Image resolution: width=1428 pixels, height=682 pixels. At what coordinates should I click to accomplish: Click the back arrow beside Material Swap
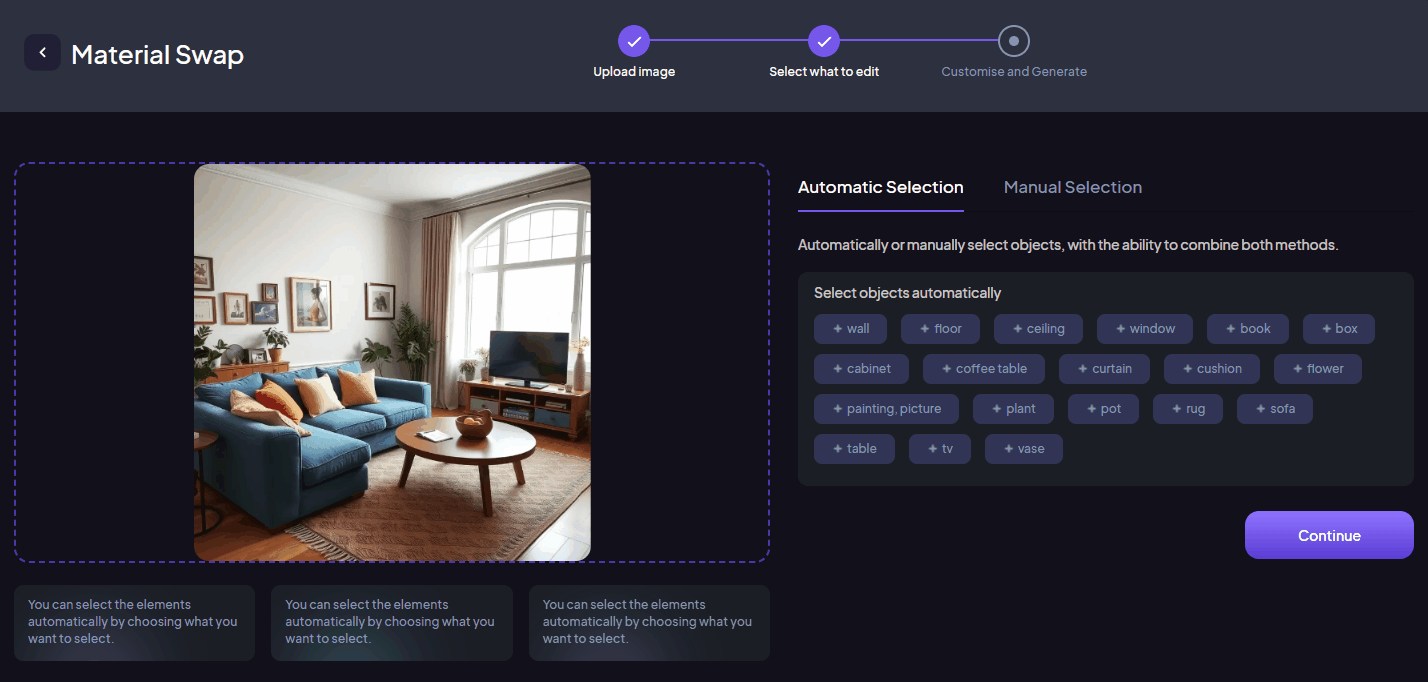[x=42, y=53]
